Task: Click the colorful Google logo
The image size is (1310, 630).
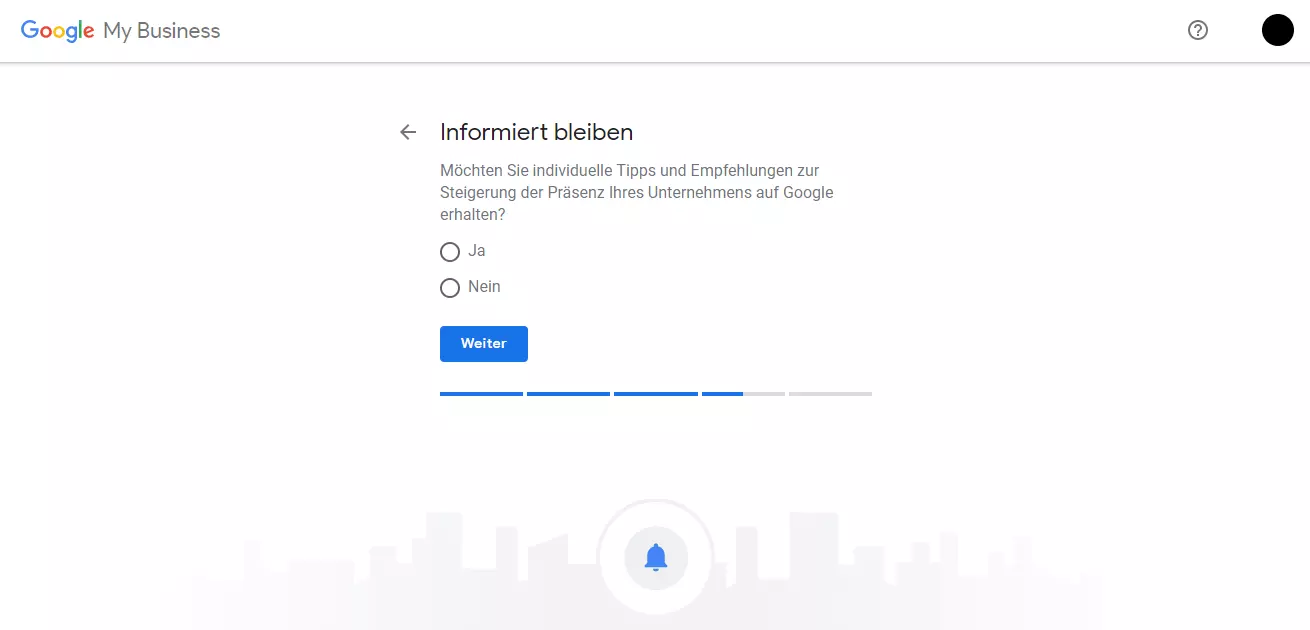Action: (x=57, y=31)
